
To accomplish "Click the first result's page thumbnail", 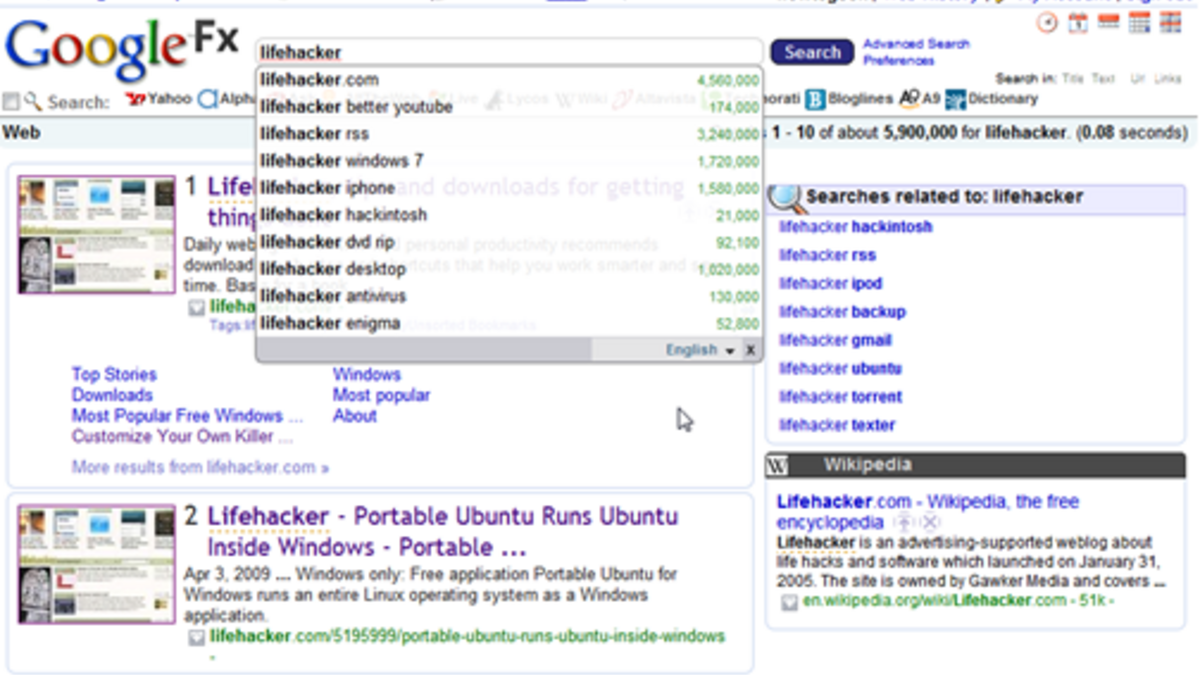I will click(96, 235).
